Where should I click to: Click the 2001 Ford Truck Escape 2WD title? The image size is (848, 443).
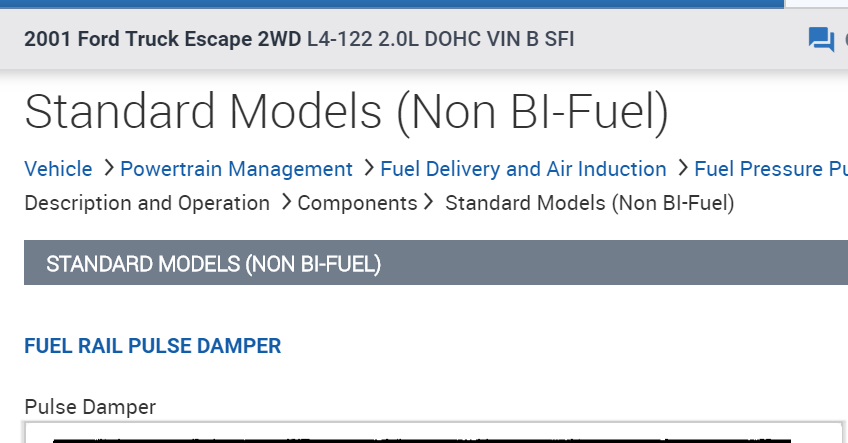(162, 40)
